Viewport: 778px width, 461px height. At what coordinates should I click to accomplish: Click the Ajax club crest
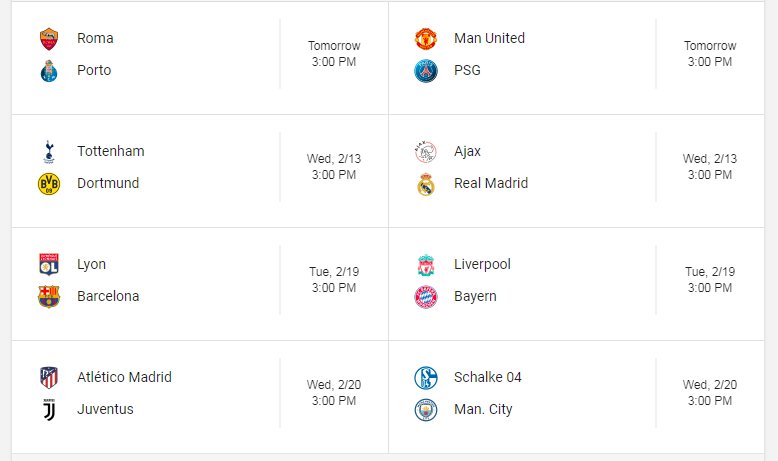[x=426, y=152]
